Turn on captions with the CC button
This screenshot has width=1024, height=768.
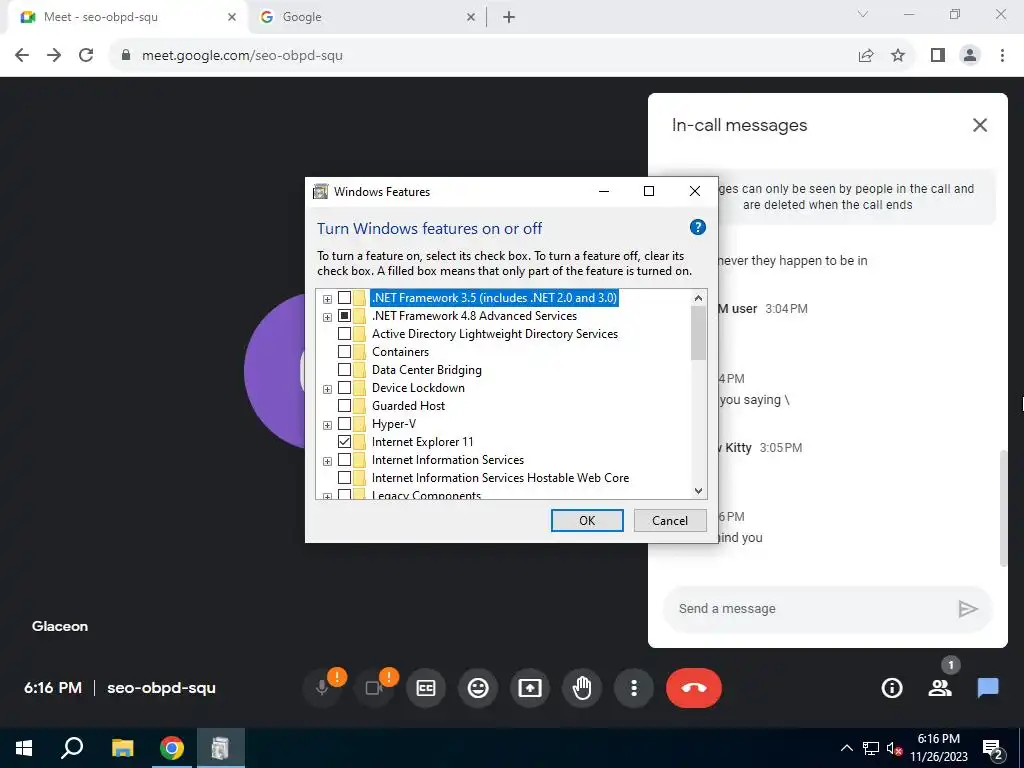coord(426,688)
